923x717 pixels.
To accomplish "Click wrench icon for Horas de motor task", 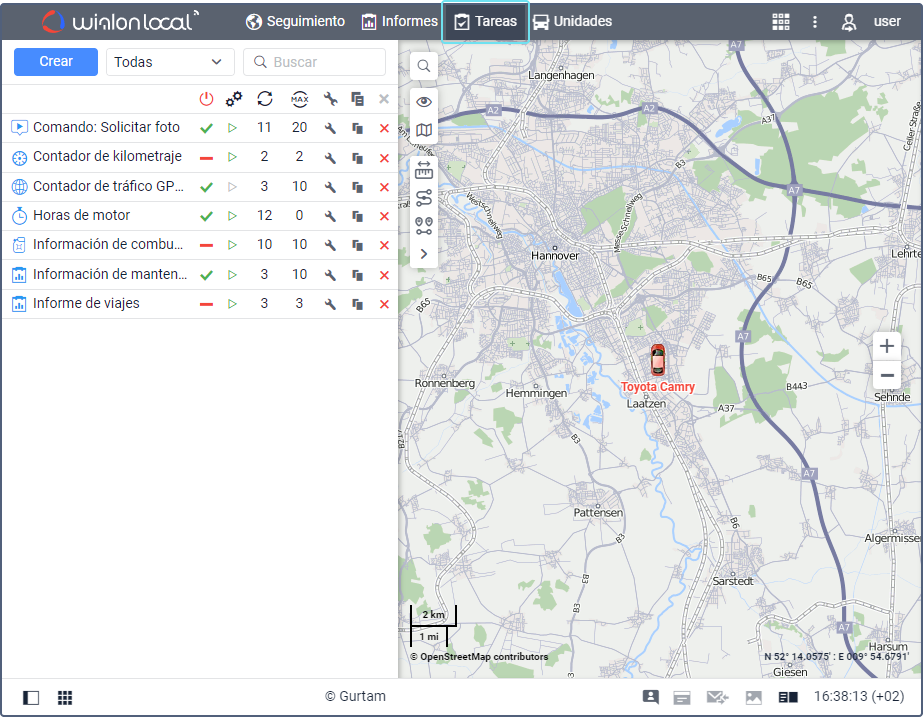I will [x=330, y=216].
